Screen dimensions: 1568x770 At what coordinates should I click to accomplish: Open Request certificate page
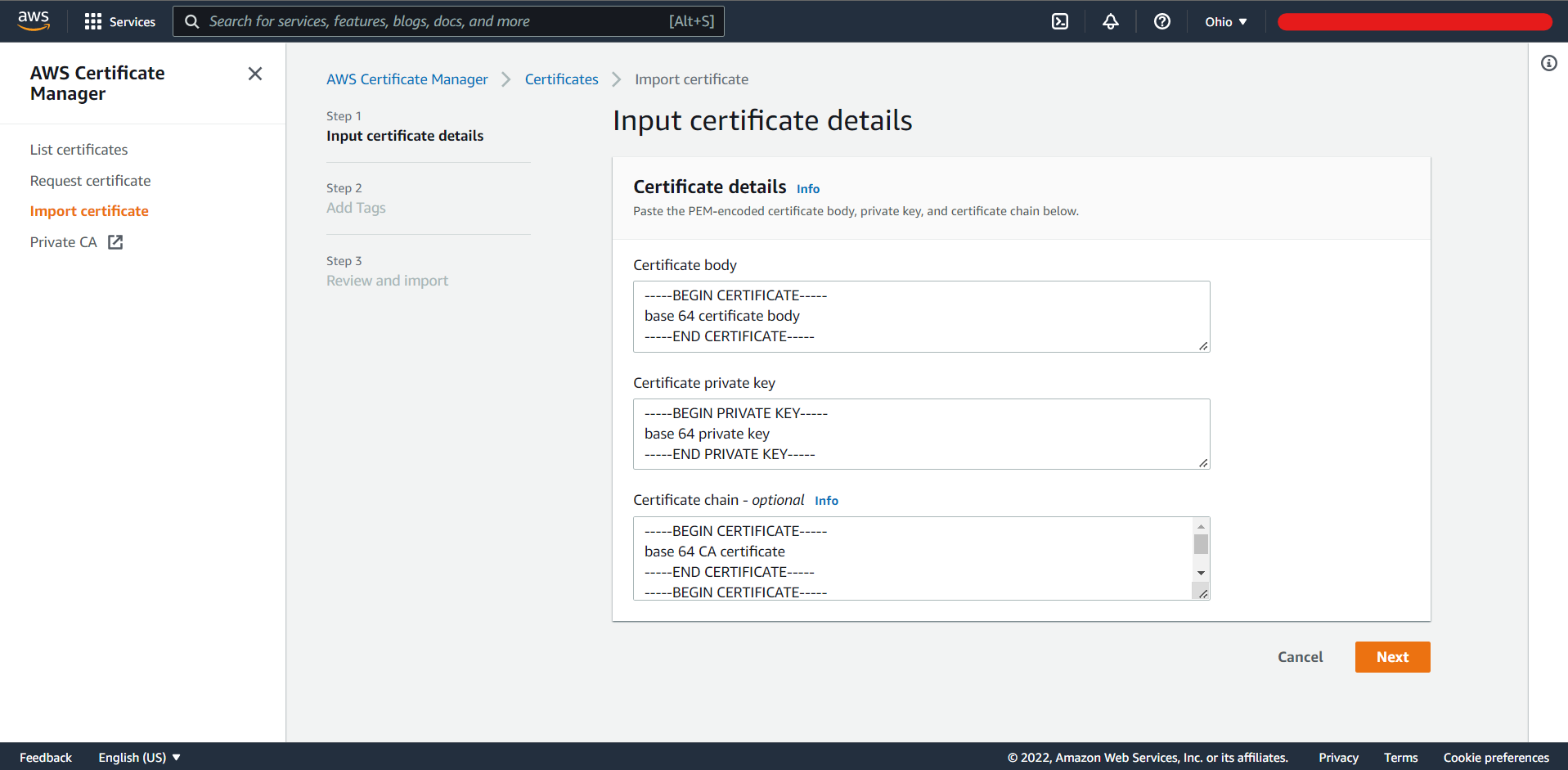pyautogui.click(x=90, y=181)
